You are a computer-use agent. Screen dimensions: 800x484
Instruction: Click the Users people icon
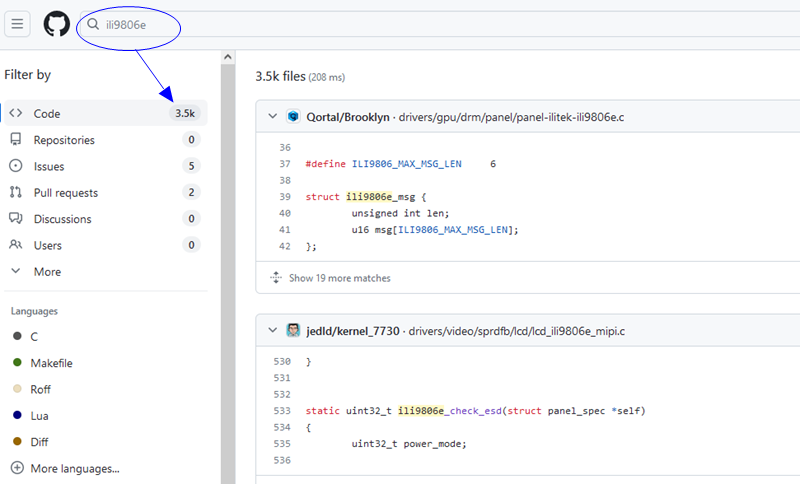[16, 245]
